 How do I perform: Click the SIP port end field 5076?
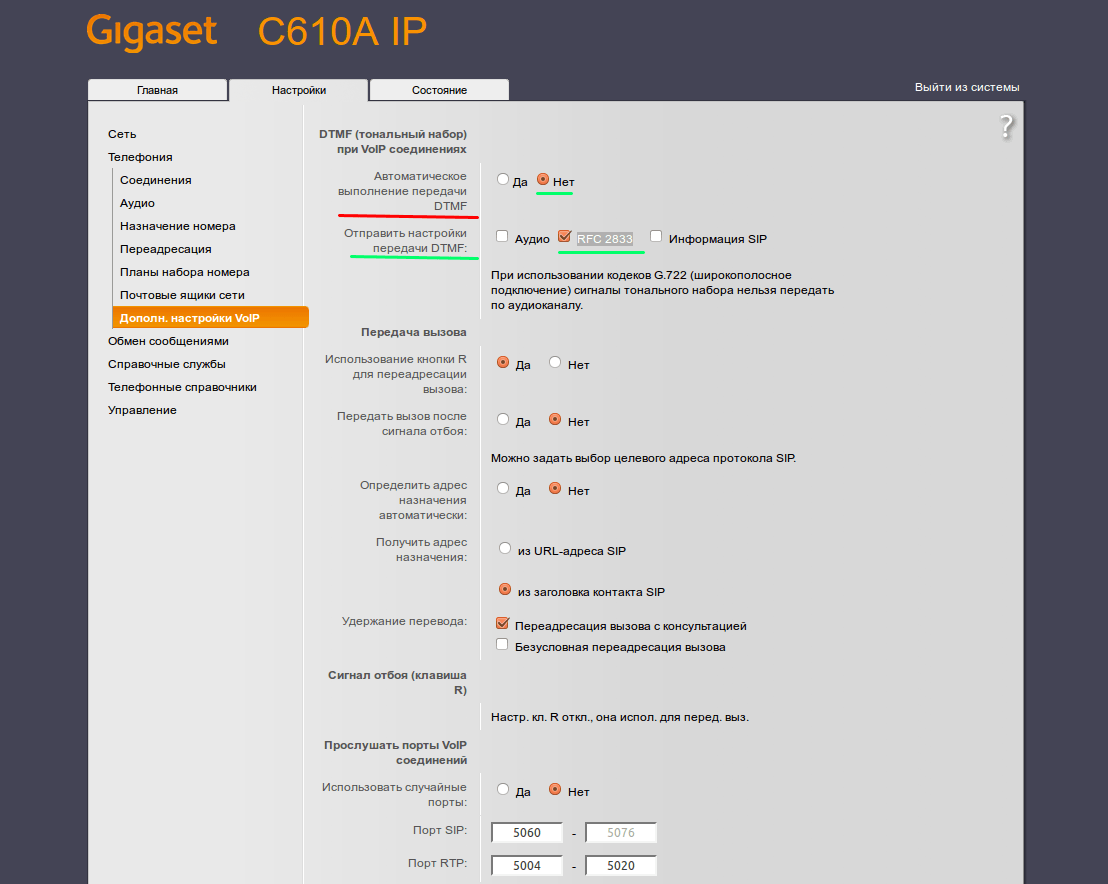tap(620, 832)
